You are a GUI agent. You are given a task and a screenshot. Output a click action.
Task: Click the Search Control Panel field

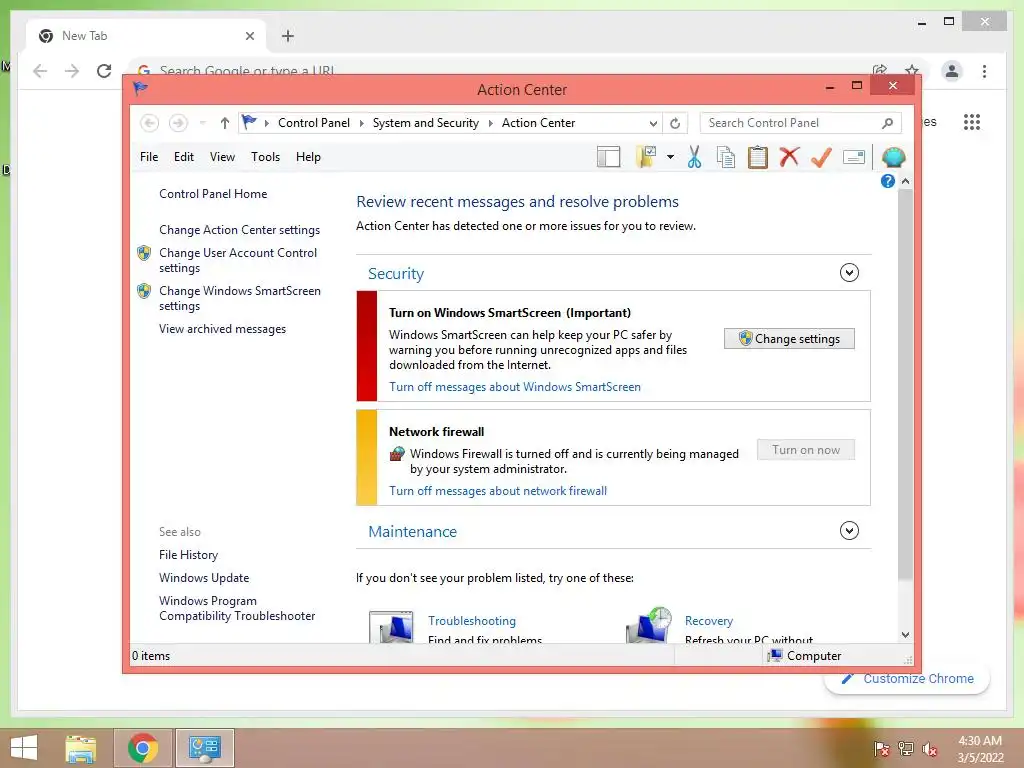(x=800, y=123)
